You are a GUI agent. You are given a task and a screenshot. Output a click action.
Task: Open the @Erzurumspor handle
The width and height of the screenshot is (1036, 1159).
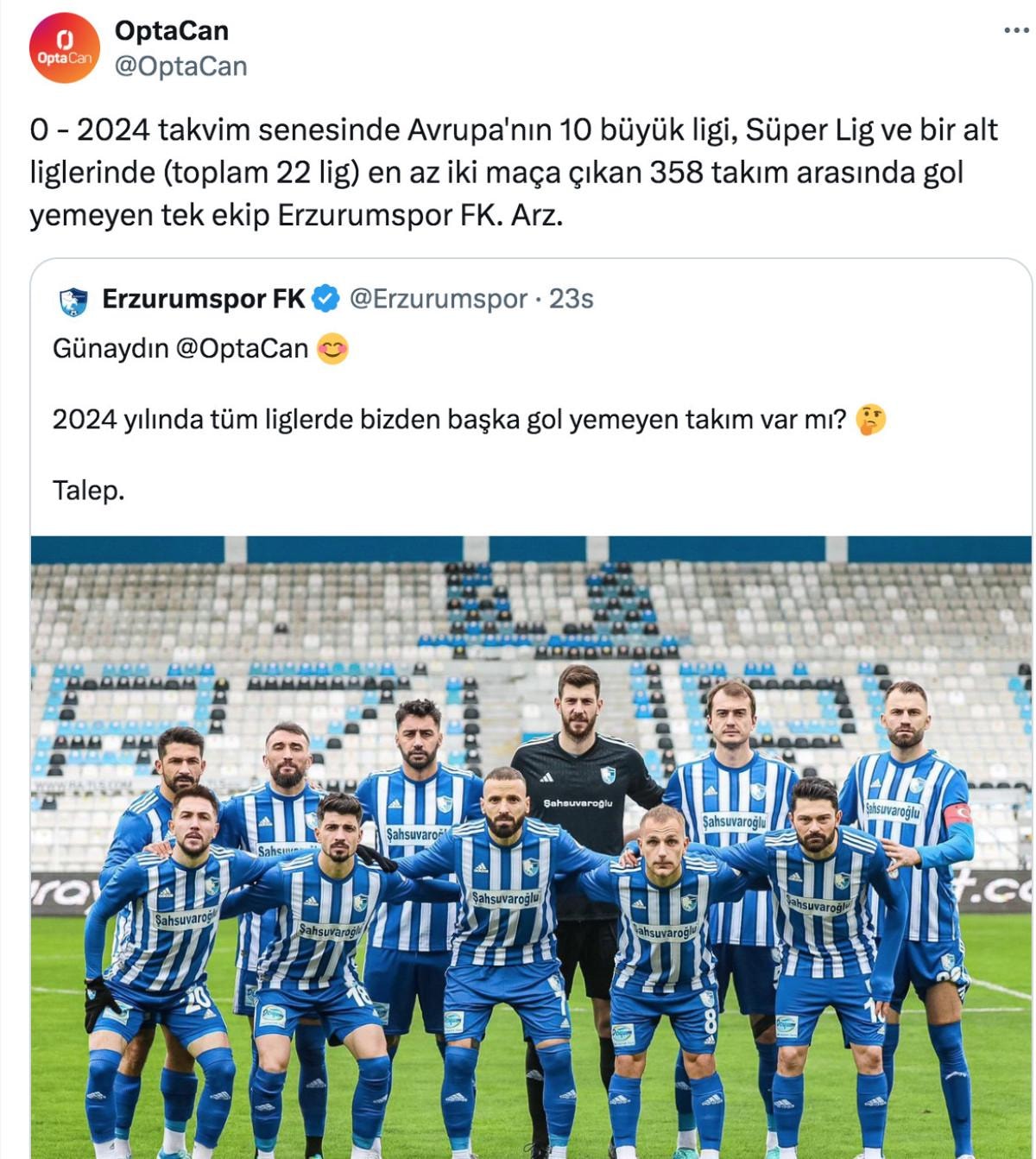click(x=438, y=299)
